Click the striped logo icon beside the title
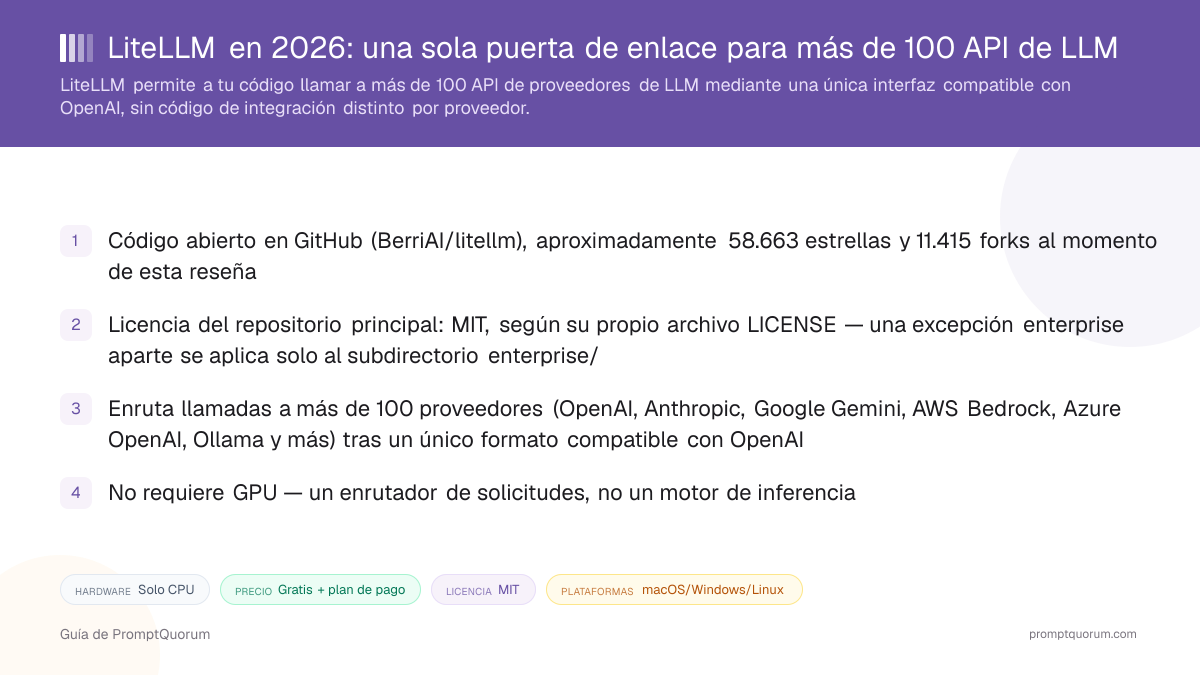1200x675 pixels. coord(77,48)
